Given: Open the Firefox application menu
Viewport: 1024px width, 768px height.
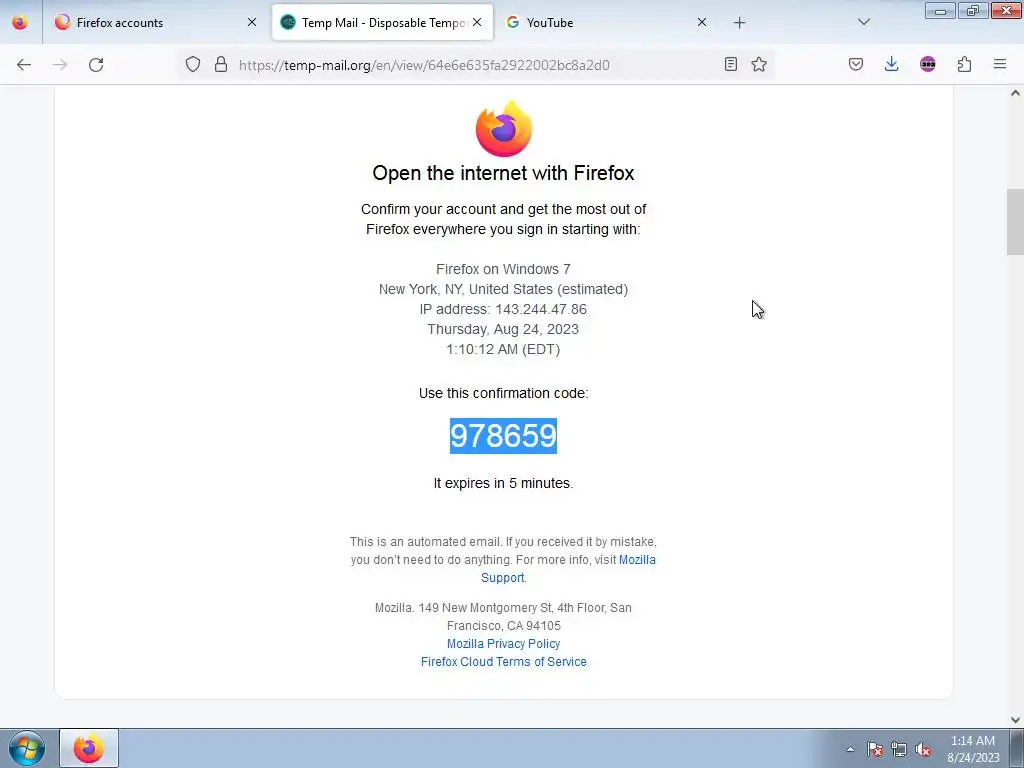Looking at the screenshot, I should coord(1000,64).
